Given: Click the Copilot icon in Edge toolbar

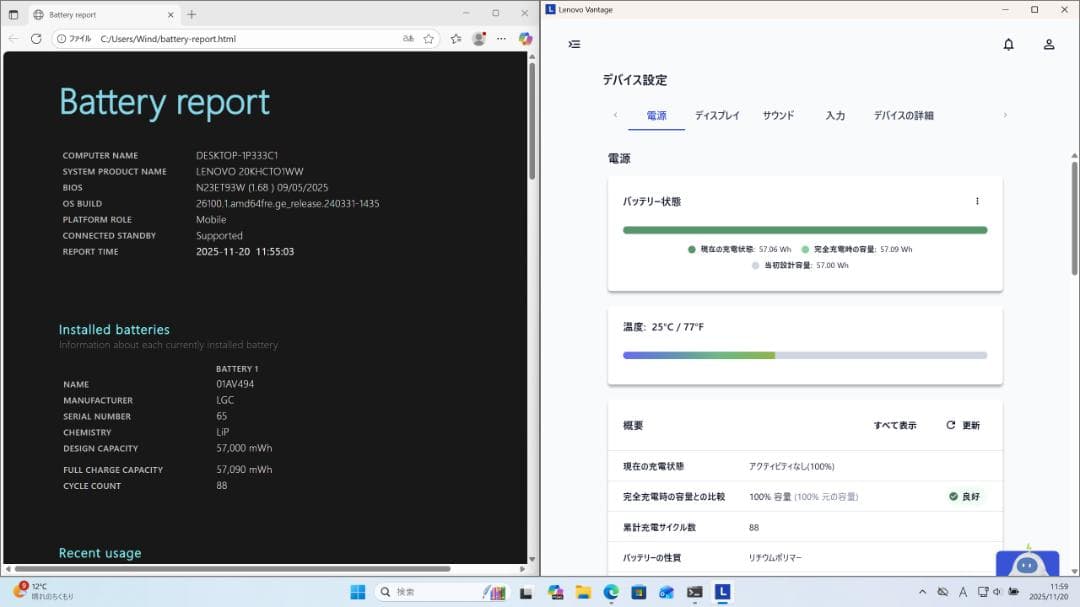Looking at the screenshot, I should pyautogui.click(x=524, y=39).
